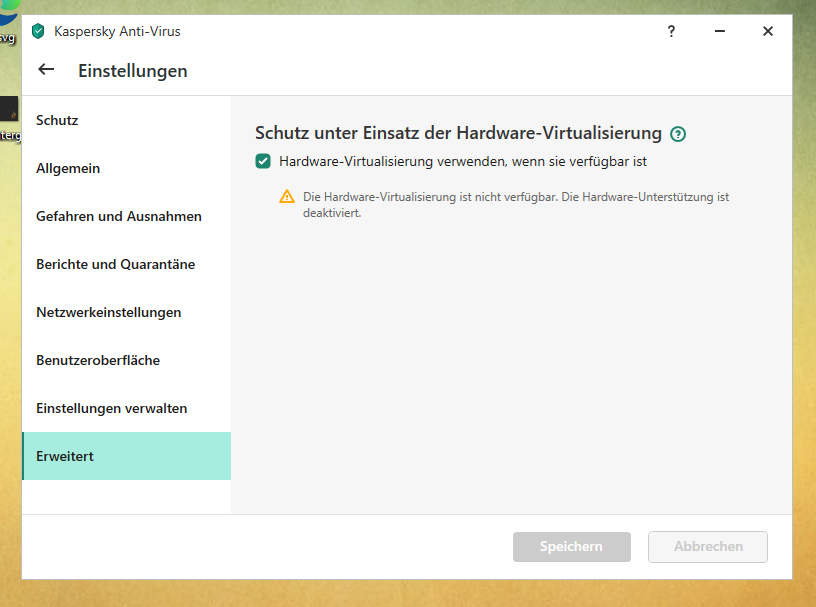Click the Einstellungen page title

click(x=133, y=71)
